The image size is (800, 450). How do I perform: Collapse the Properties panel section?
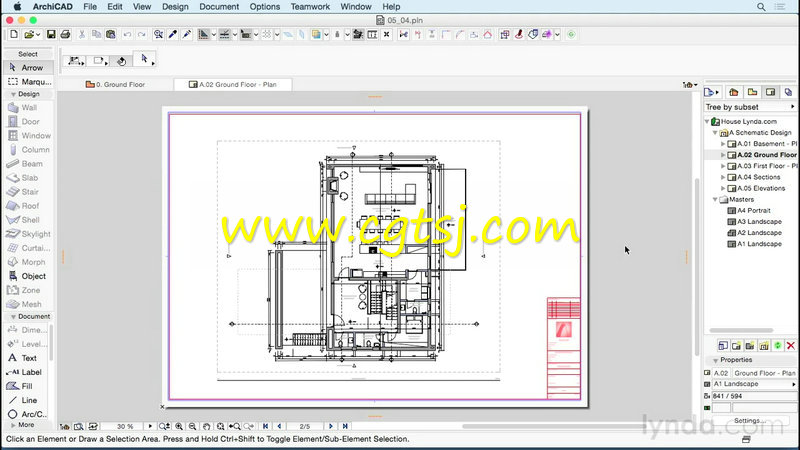pyautogui.click(x=715, y=360)
